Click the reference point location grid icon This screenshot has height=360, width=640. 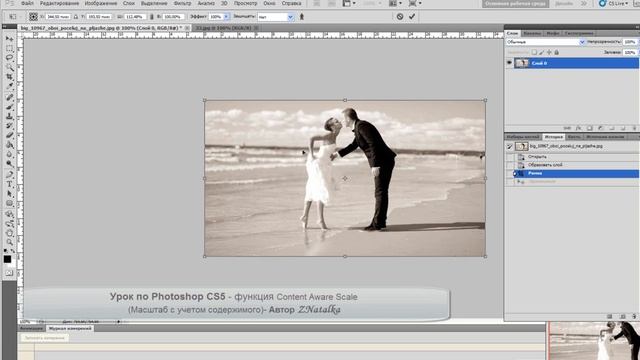33,17
